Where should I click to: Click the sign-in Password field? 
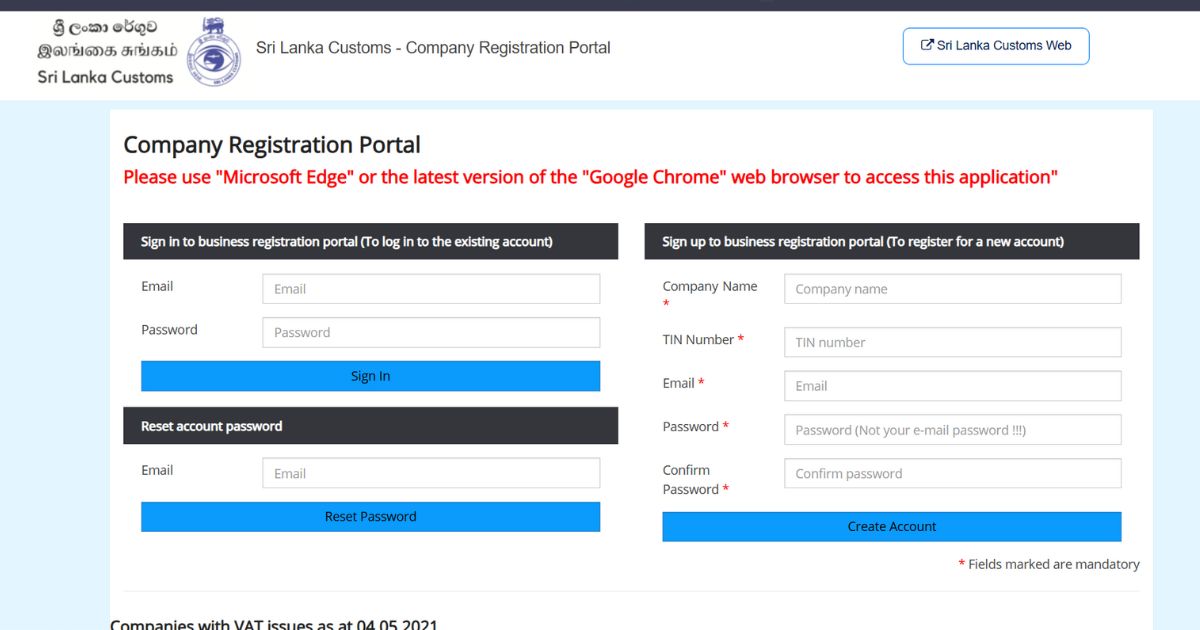[x=431, y=332]
